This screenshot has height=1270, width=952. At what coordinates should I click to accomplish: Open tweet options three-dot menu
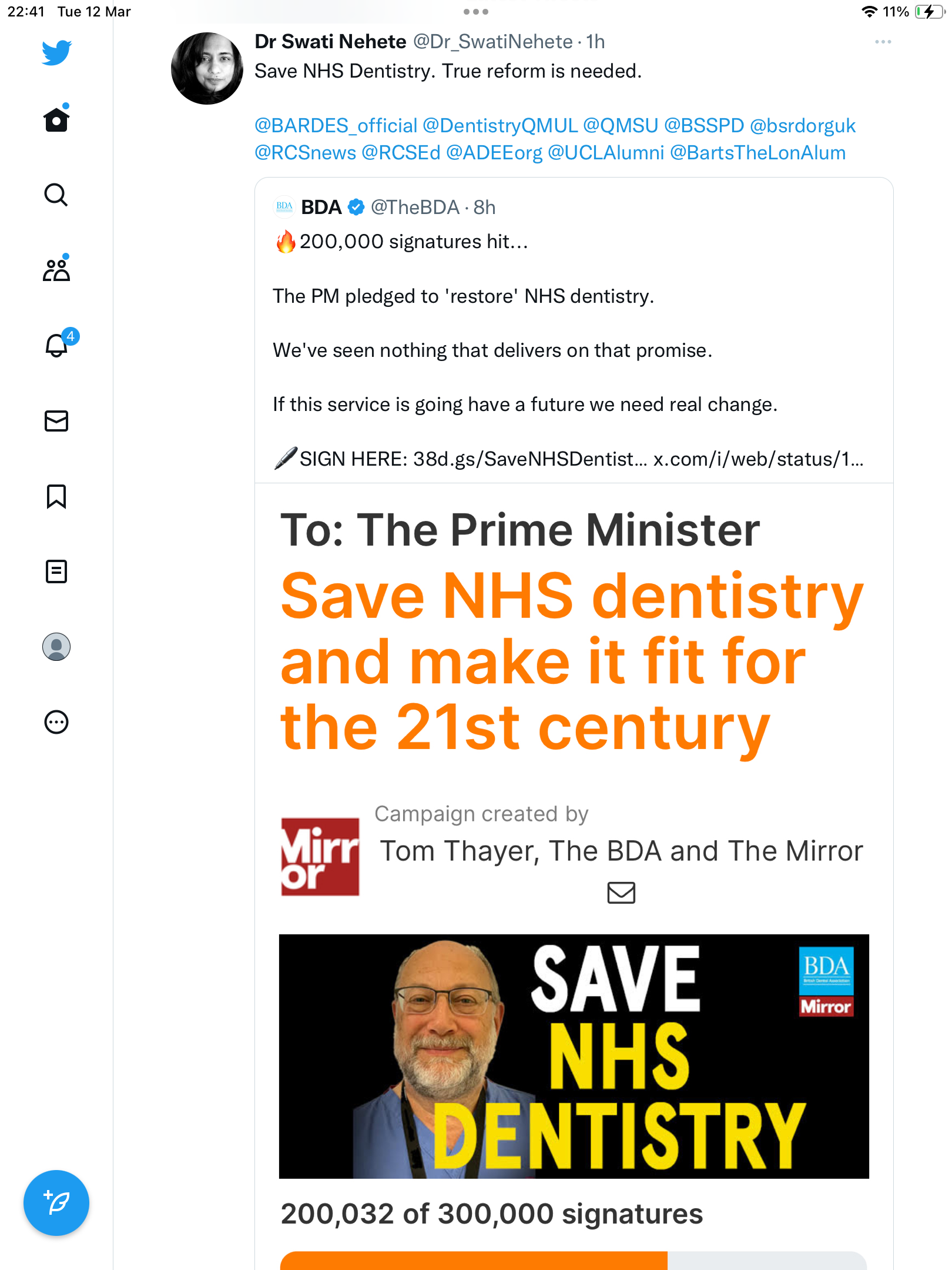pos(883,42)
